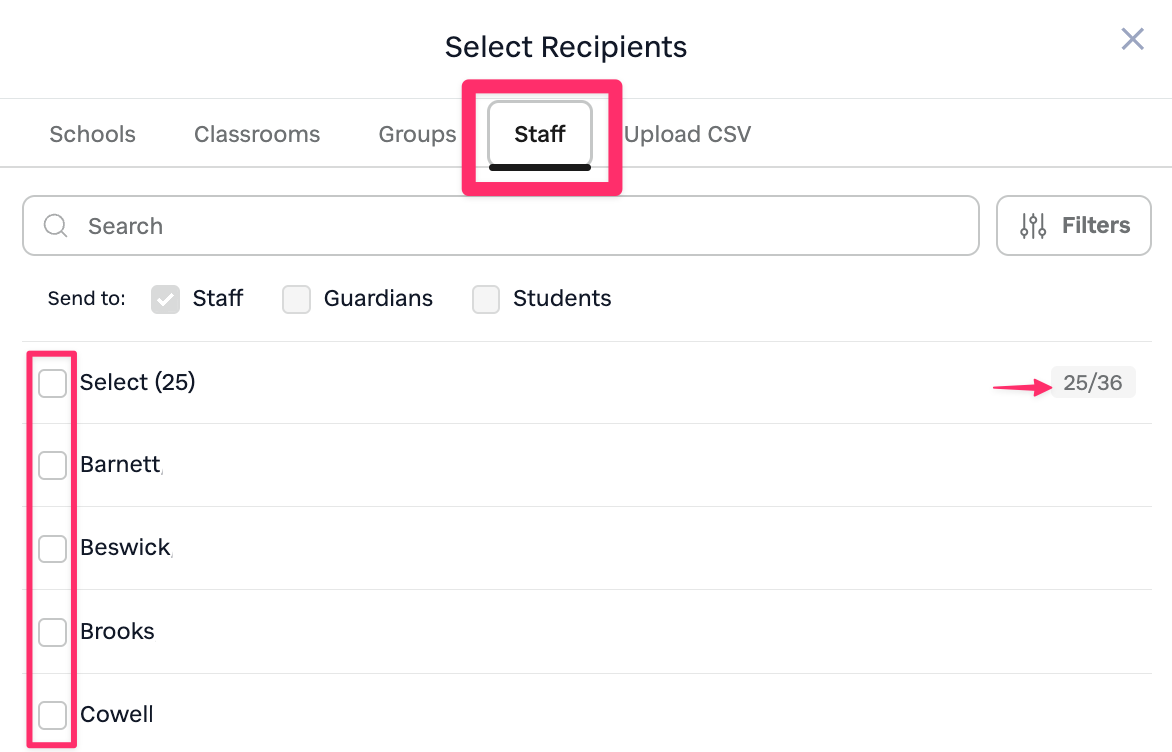Image resolution: width=1172 pixels, height=752 pixels.
Task: Select the Staff tab
Action: [x=540, y=134]
